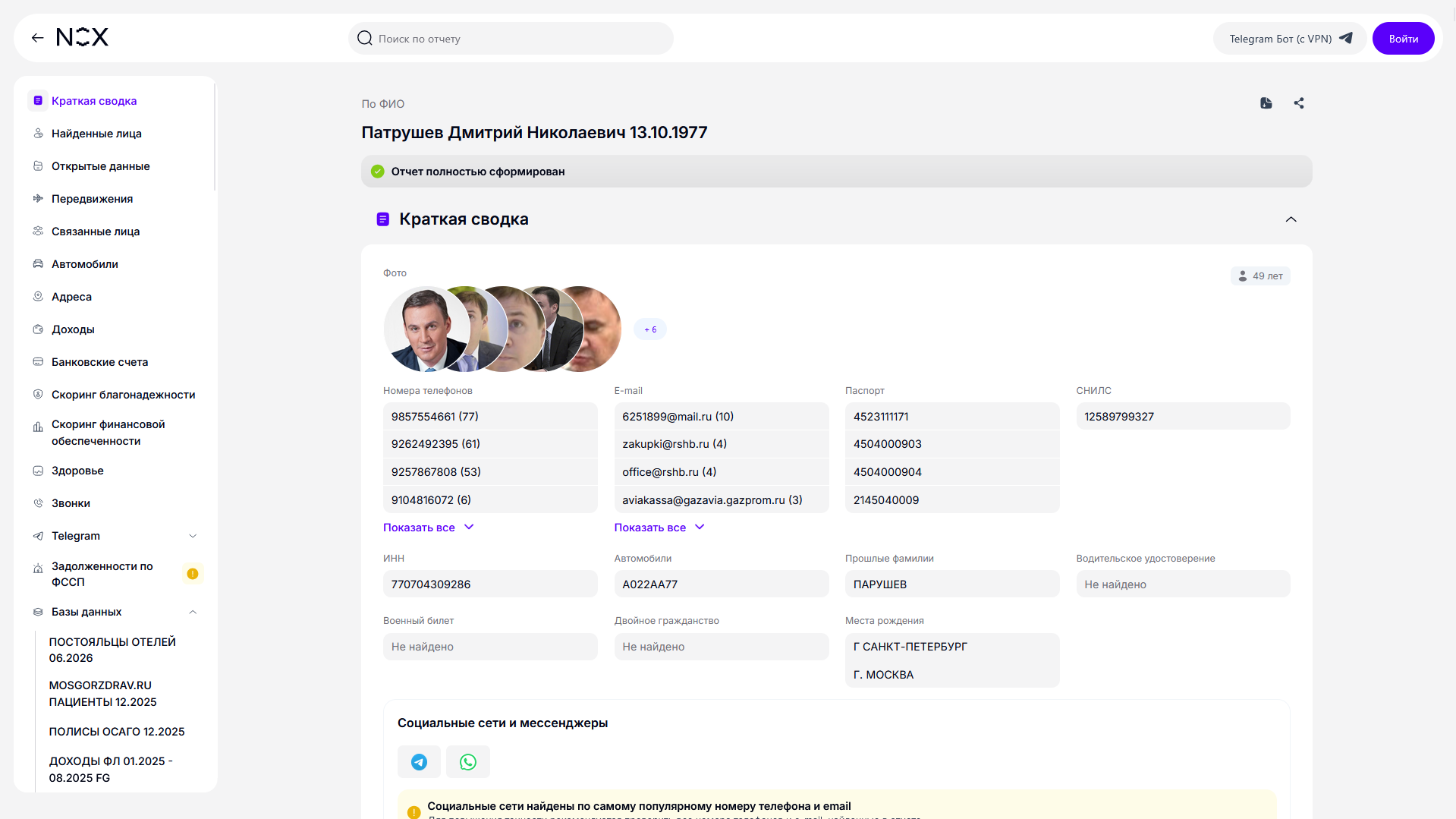Collapse the Краткая сводка section chevron

click(x=1291, y=219)
